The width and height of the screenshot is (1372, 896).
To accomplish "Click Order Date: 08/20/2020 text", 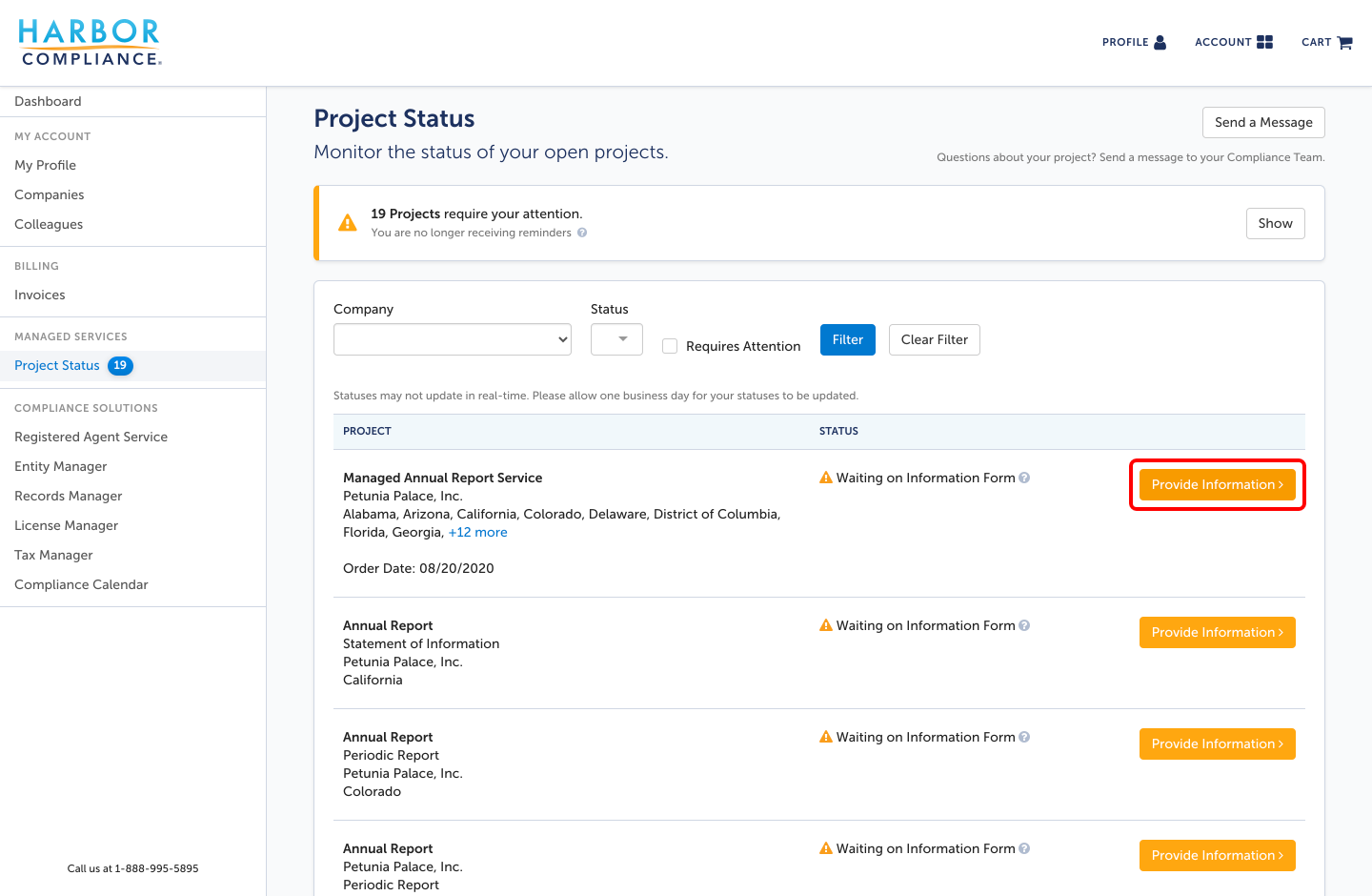I will 418,568.
